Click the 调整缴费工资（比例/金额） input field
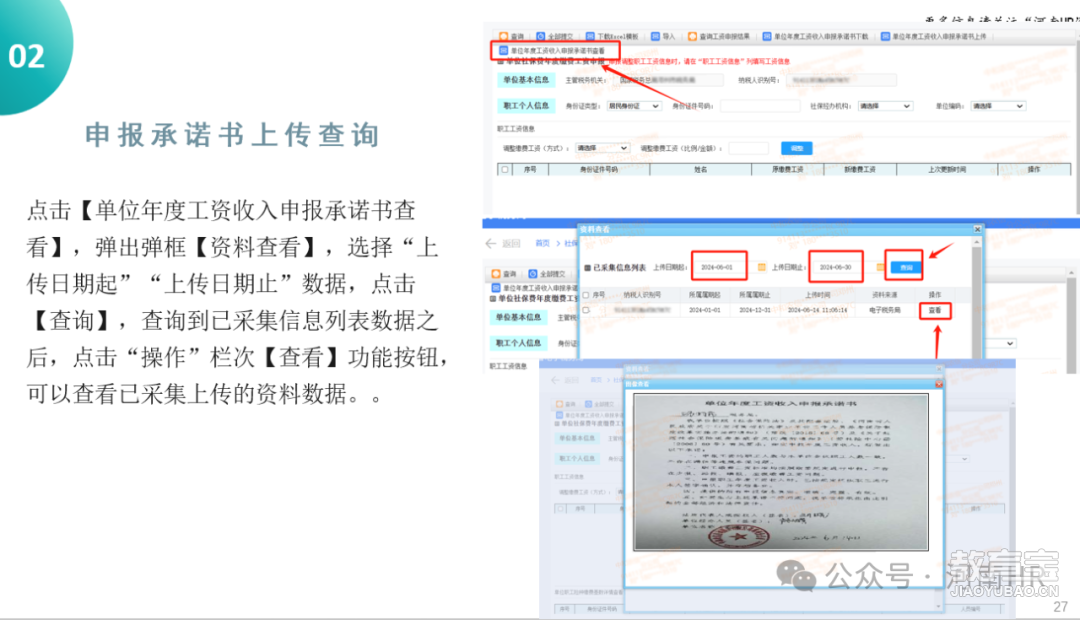 pos(749,148)
